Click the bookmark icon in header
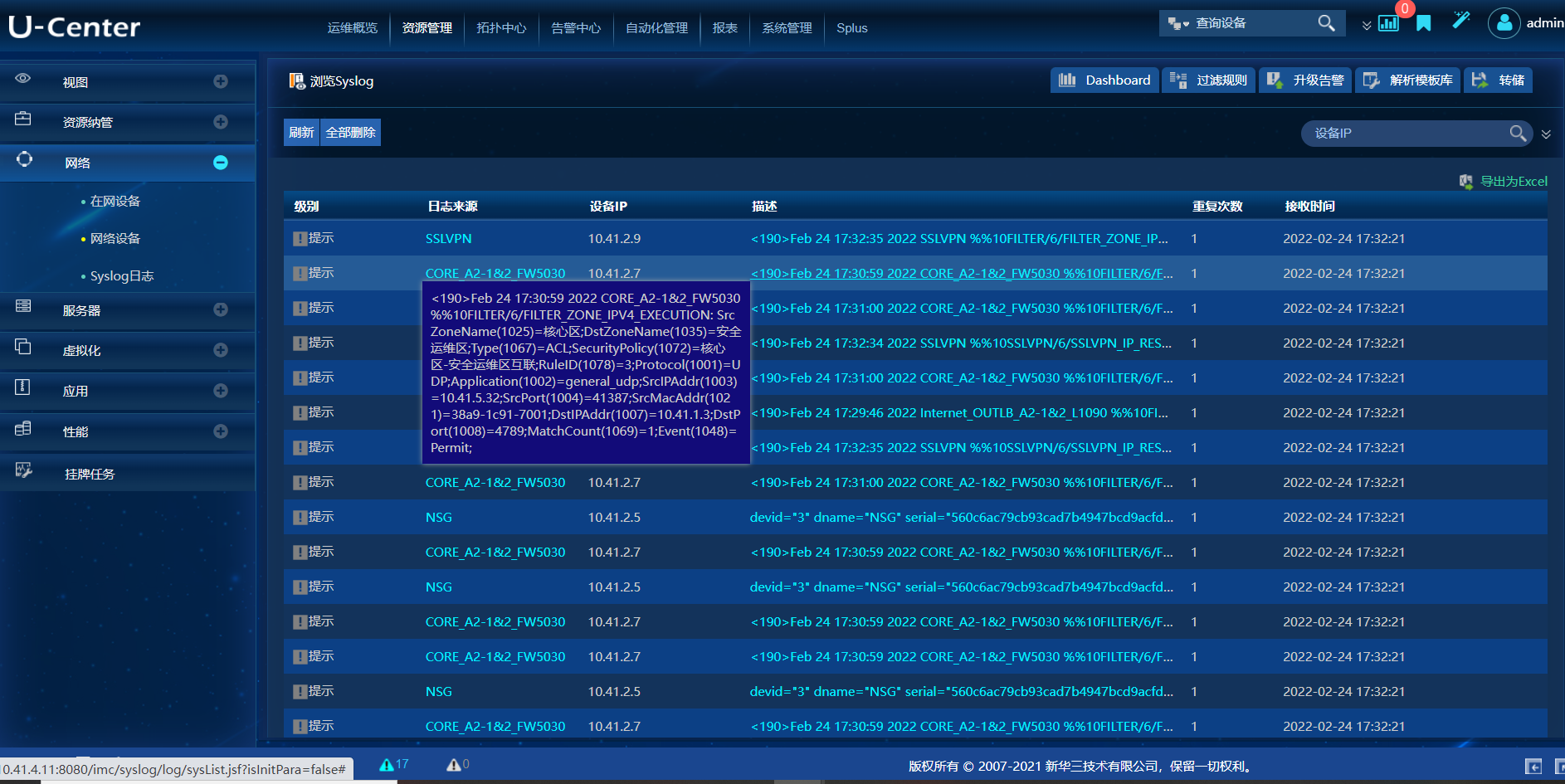The image size is (1565, 784). pos(1424,23)
